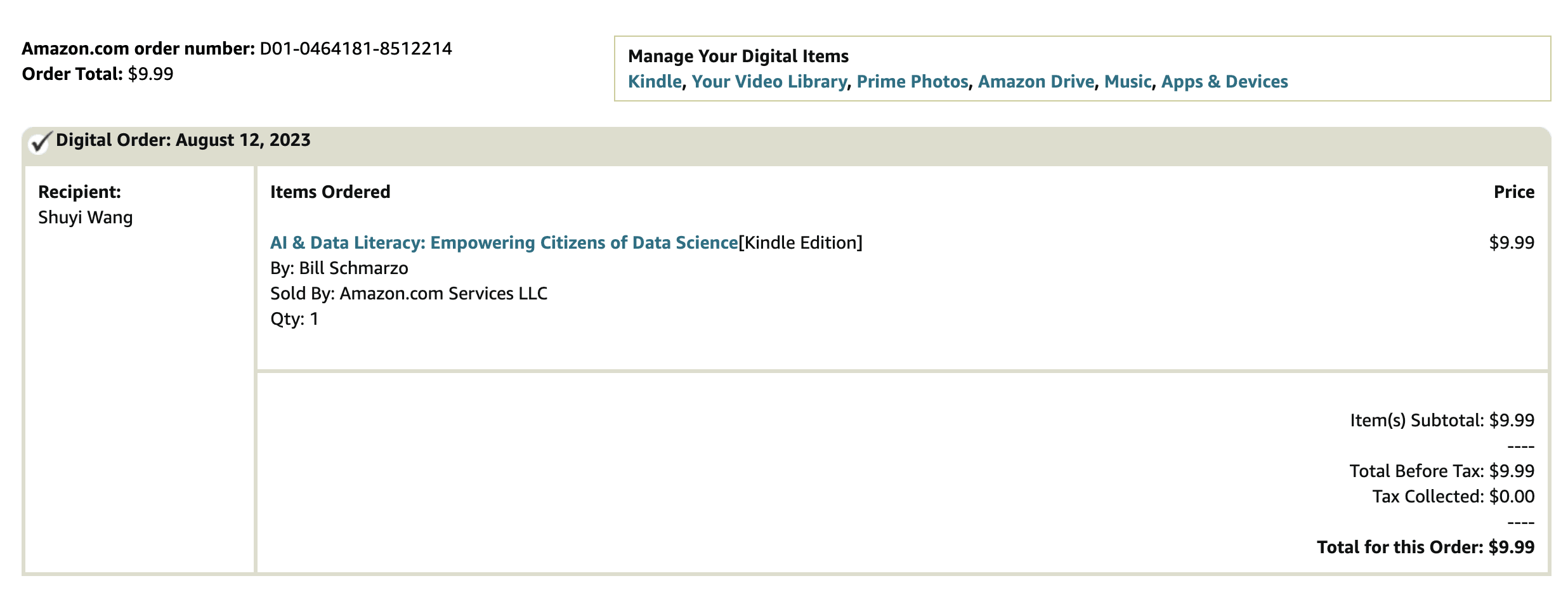
Task: Open Your Video Library link
Action: [769, 81]
